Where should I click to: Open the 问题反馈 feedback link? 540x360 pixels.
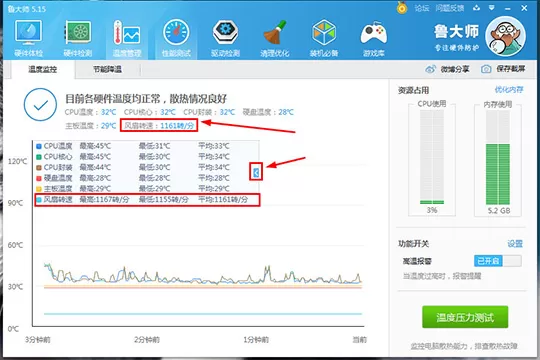click(450, 8)
